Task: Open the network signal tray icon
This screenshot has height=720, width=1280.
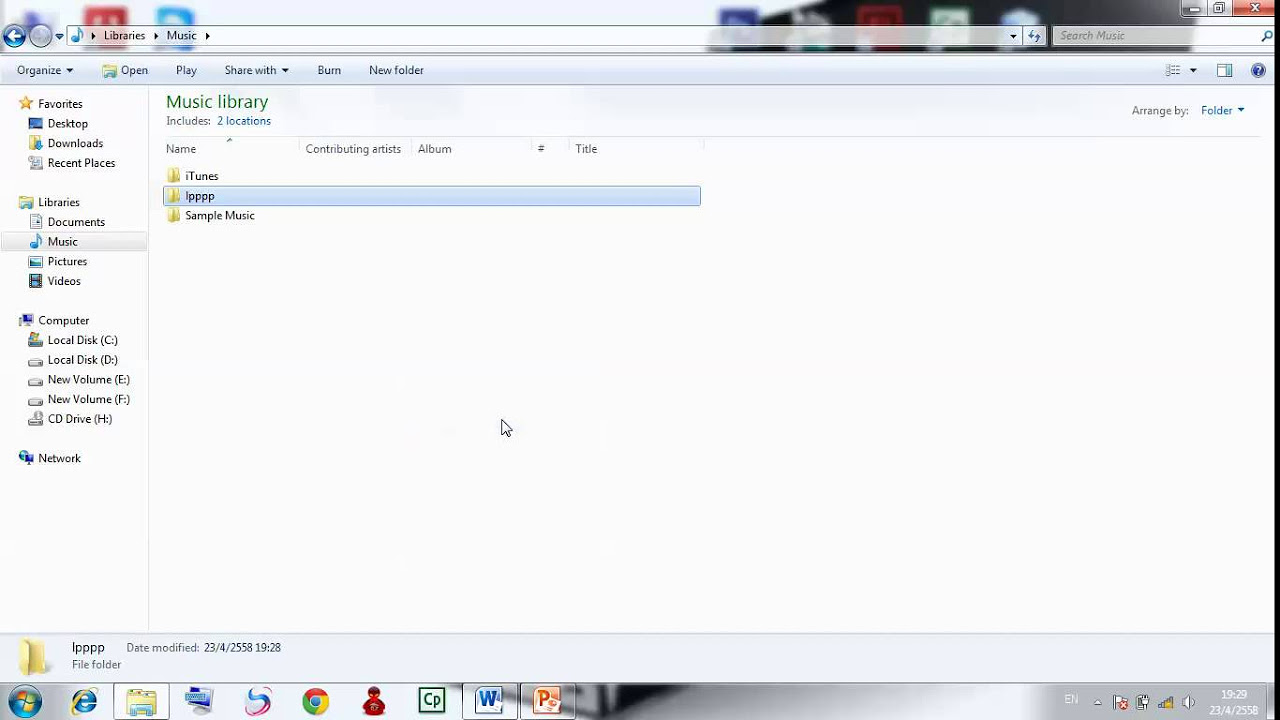Action: tap(1165, 702)
